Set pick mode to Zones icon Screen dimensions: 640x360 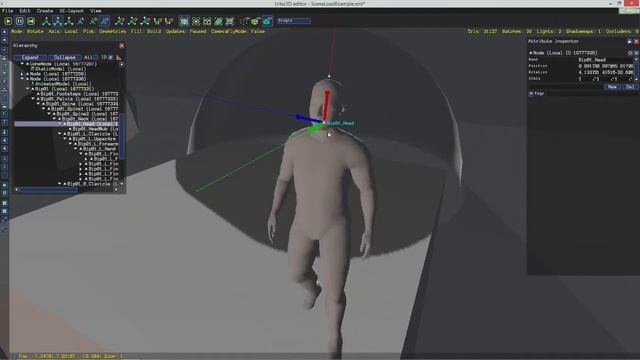(x=207, y=21)
